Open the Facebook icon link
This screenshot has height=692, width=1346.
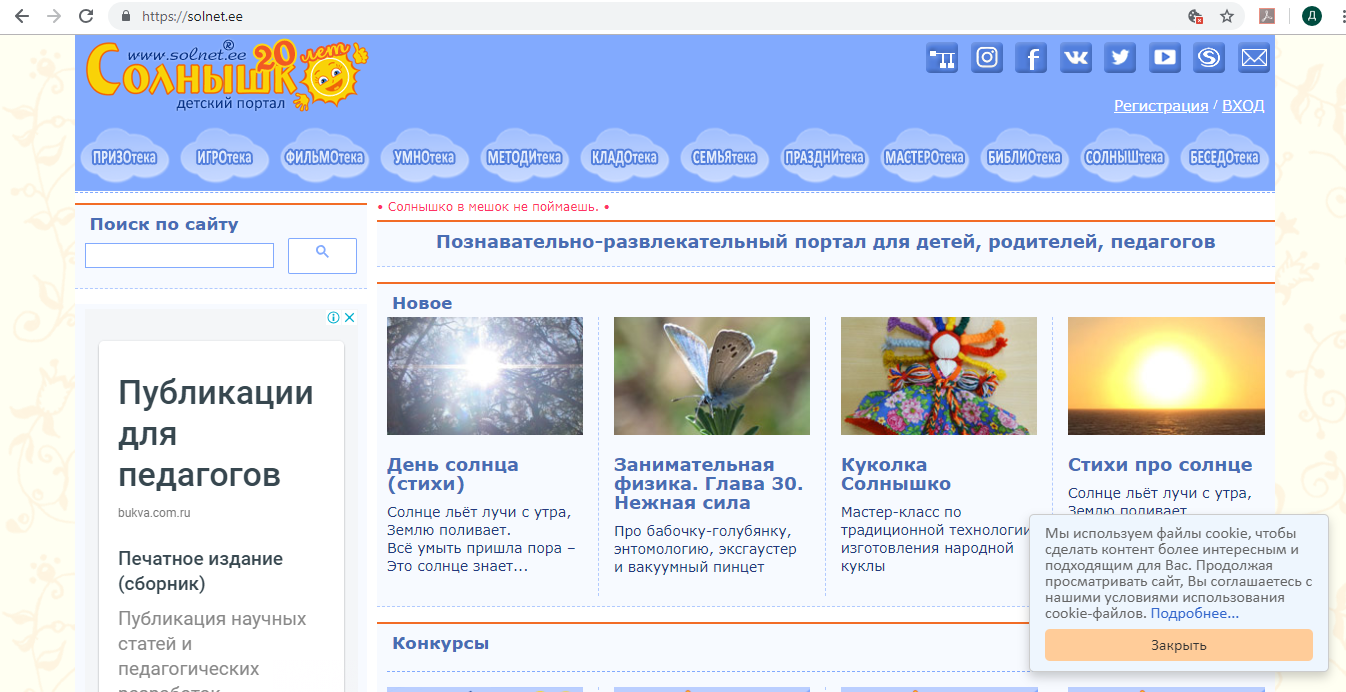(x=1031, y=58)
